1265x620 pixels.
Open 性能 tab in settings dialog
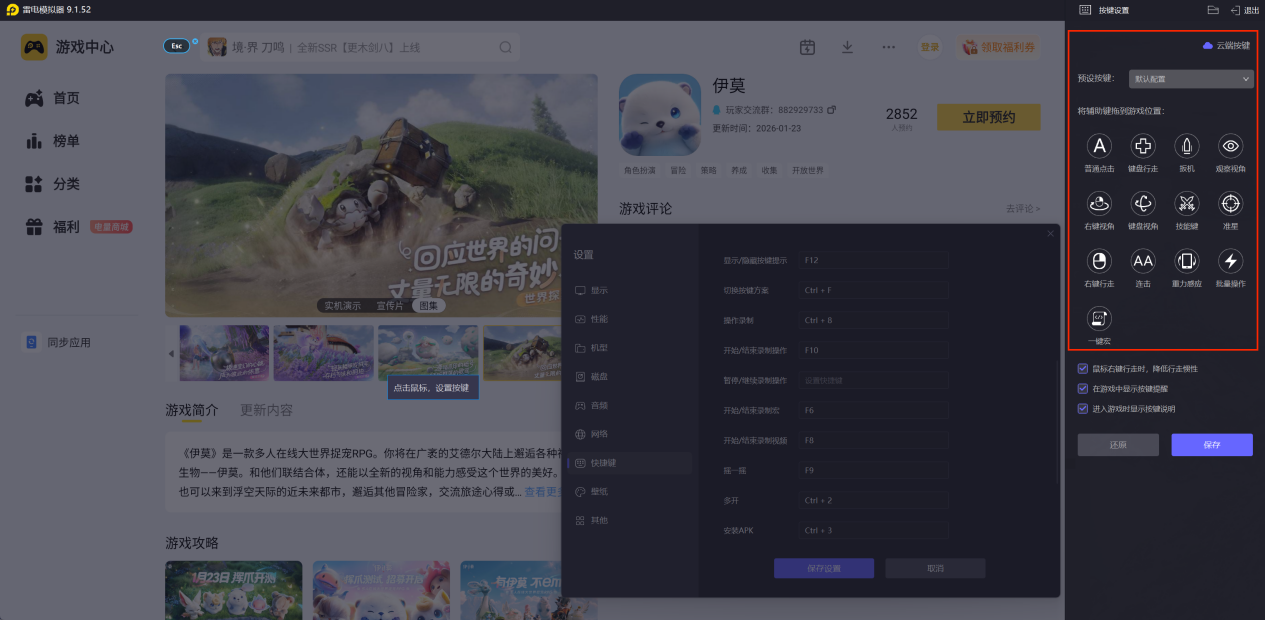point(629,319)
